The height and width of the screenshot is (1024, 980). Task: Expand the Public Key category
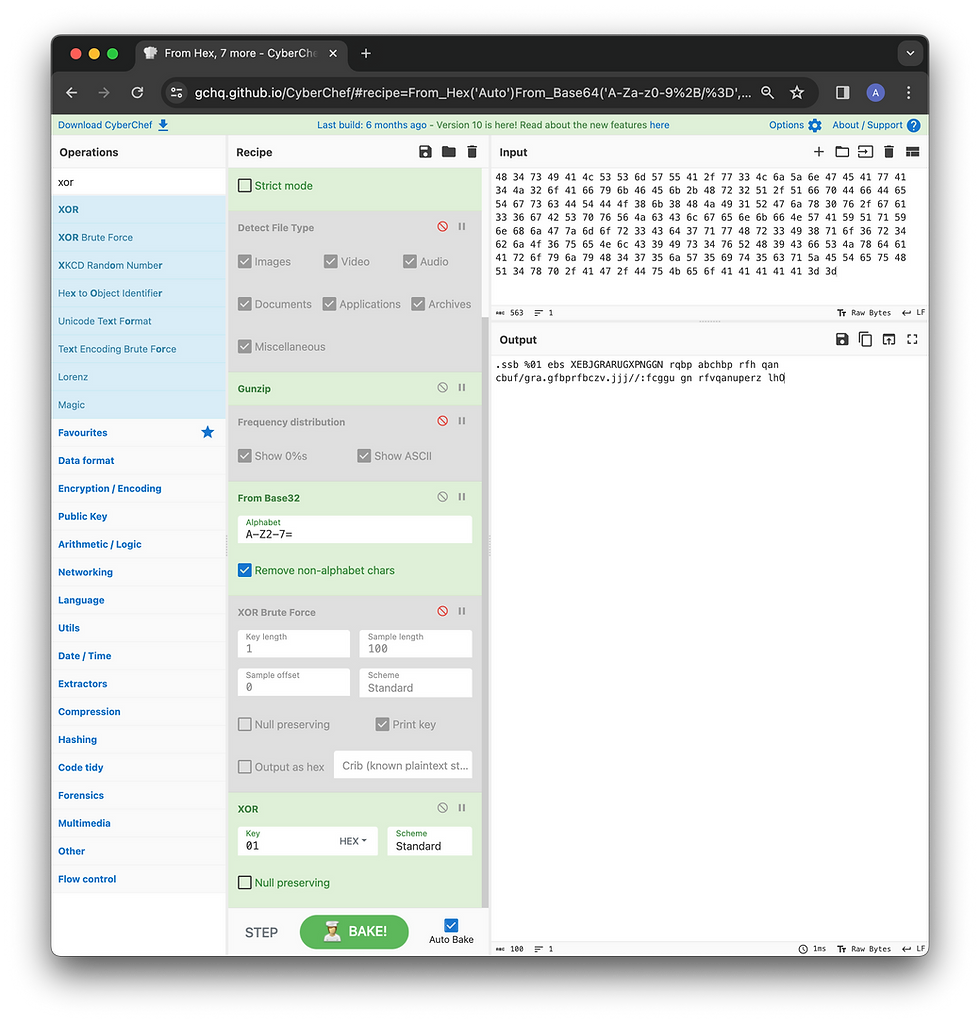click(x=82, y=516)
